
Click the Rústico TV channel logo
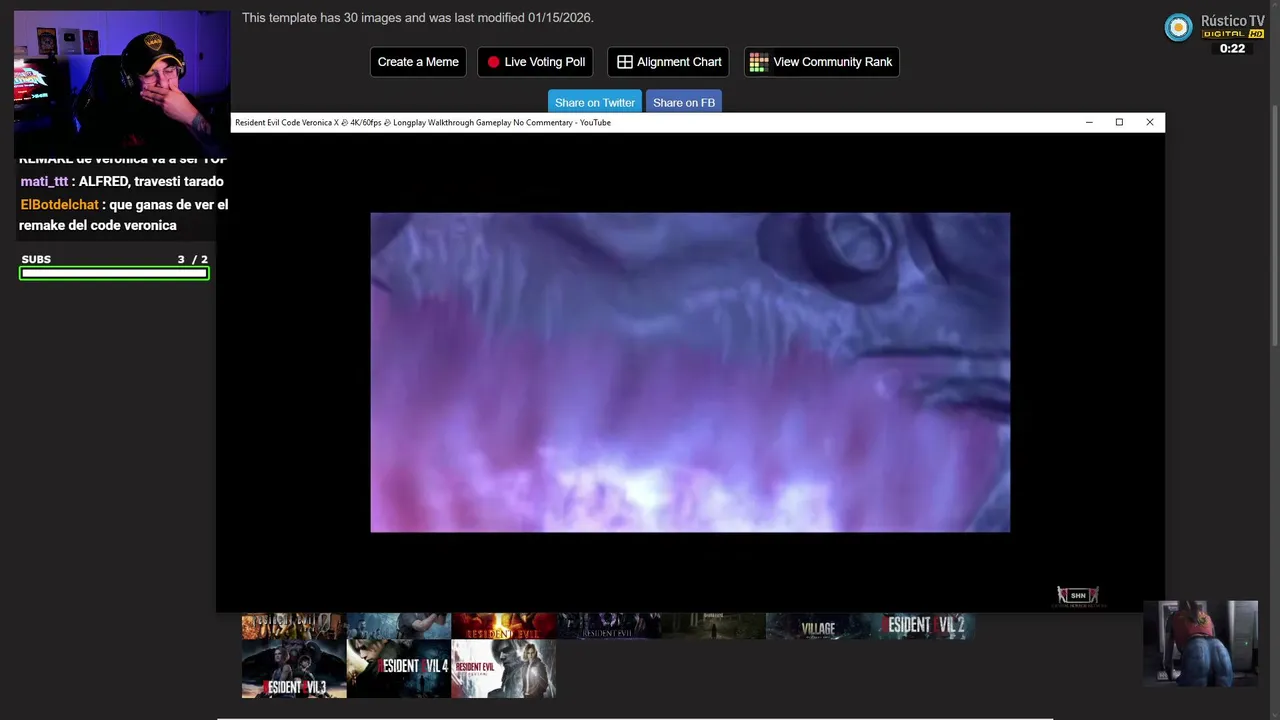1179,27
